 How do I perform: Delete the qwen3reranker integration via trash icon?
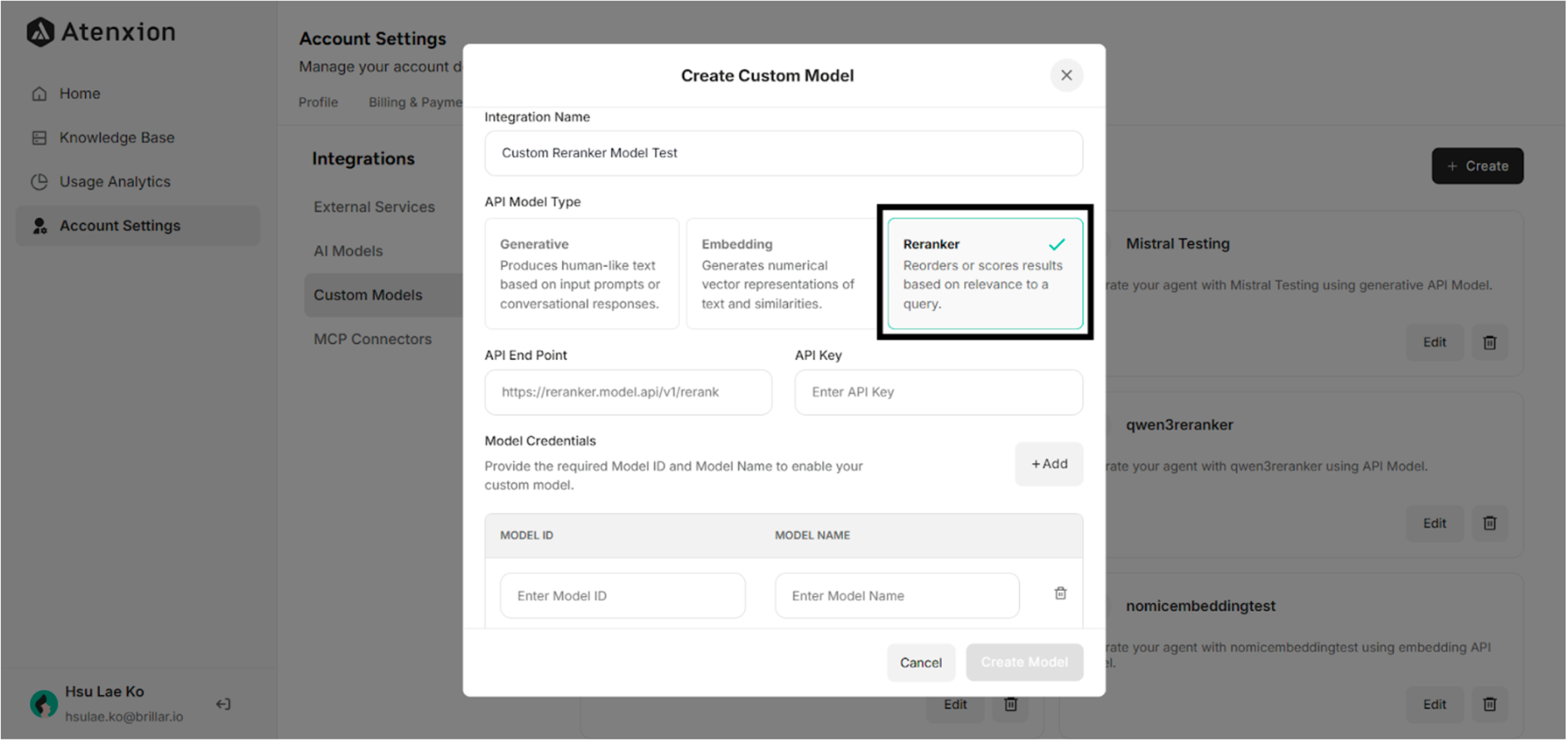click(x=1490, y=523)
